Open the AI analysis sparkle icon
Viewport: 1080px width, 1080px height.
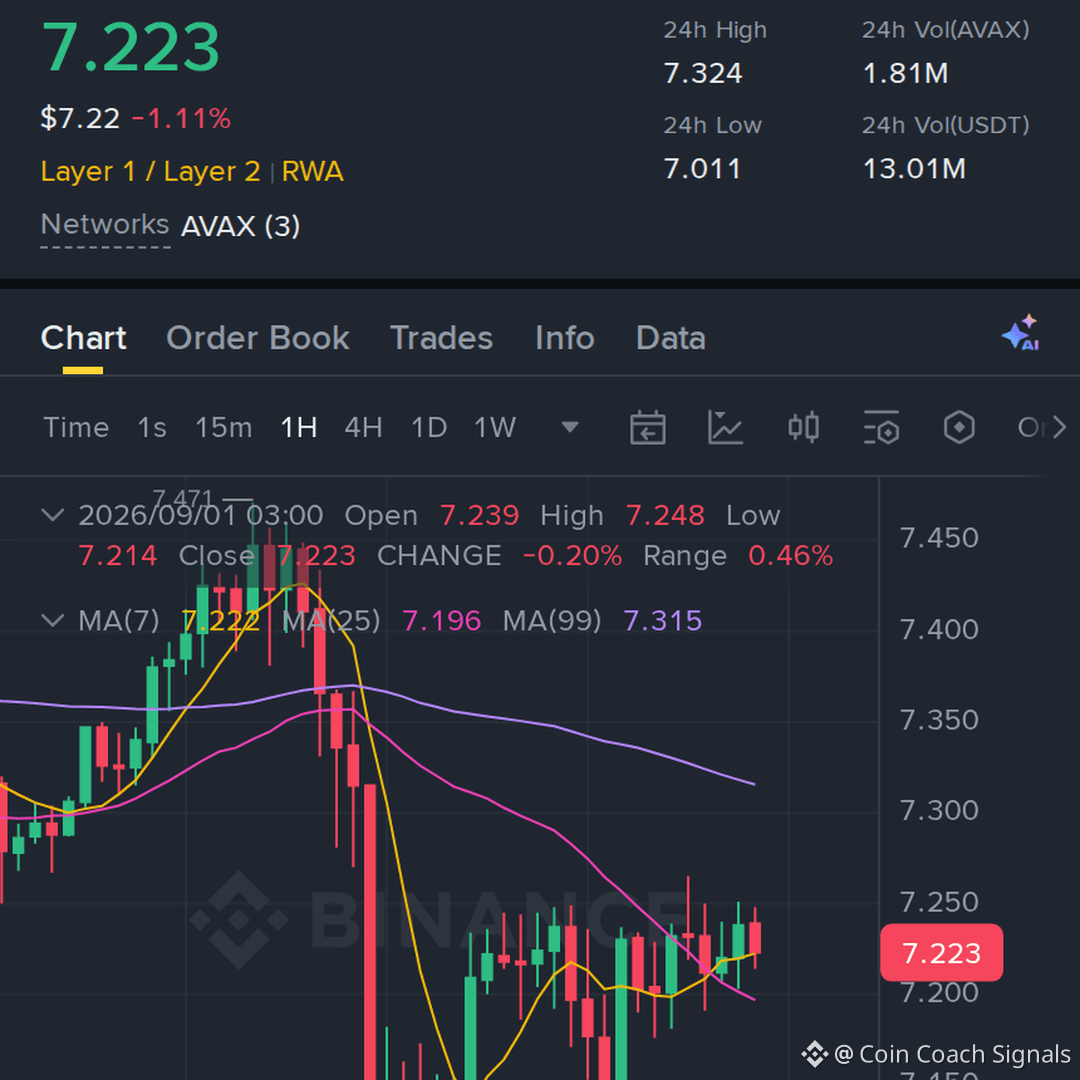(1021, 333)
